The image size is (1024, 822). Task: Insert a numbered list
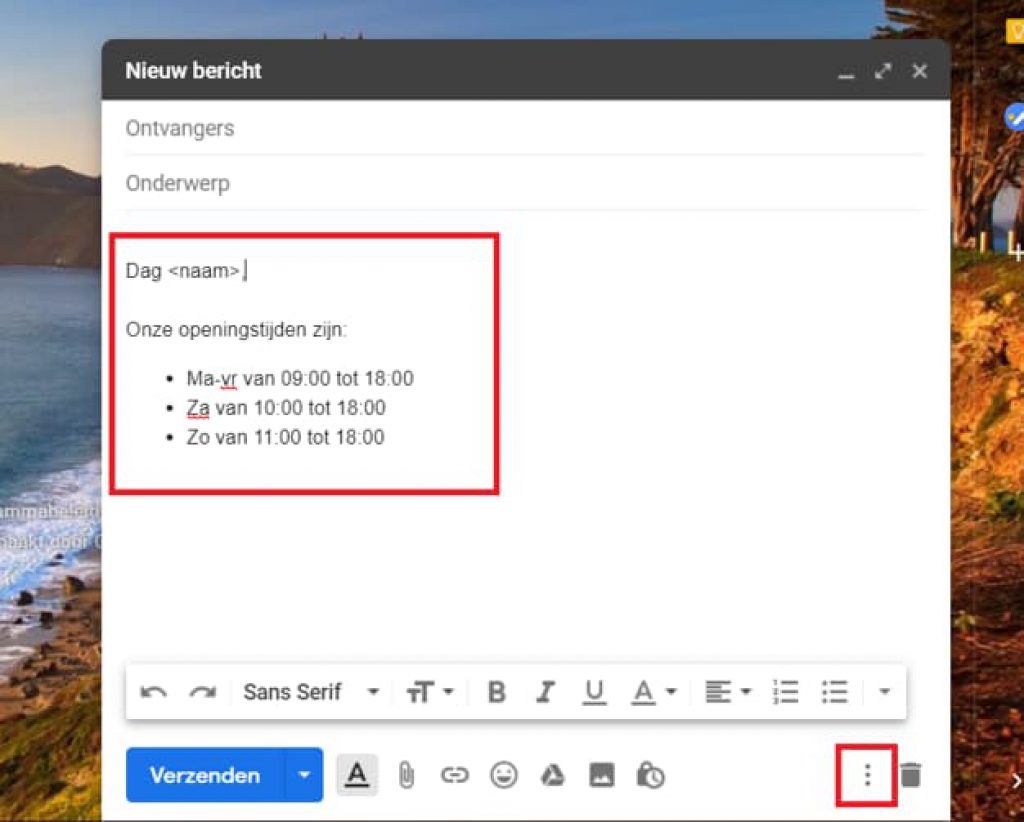pos(785,692)
